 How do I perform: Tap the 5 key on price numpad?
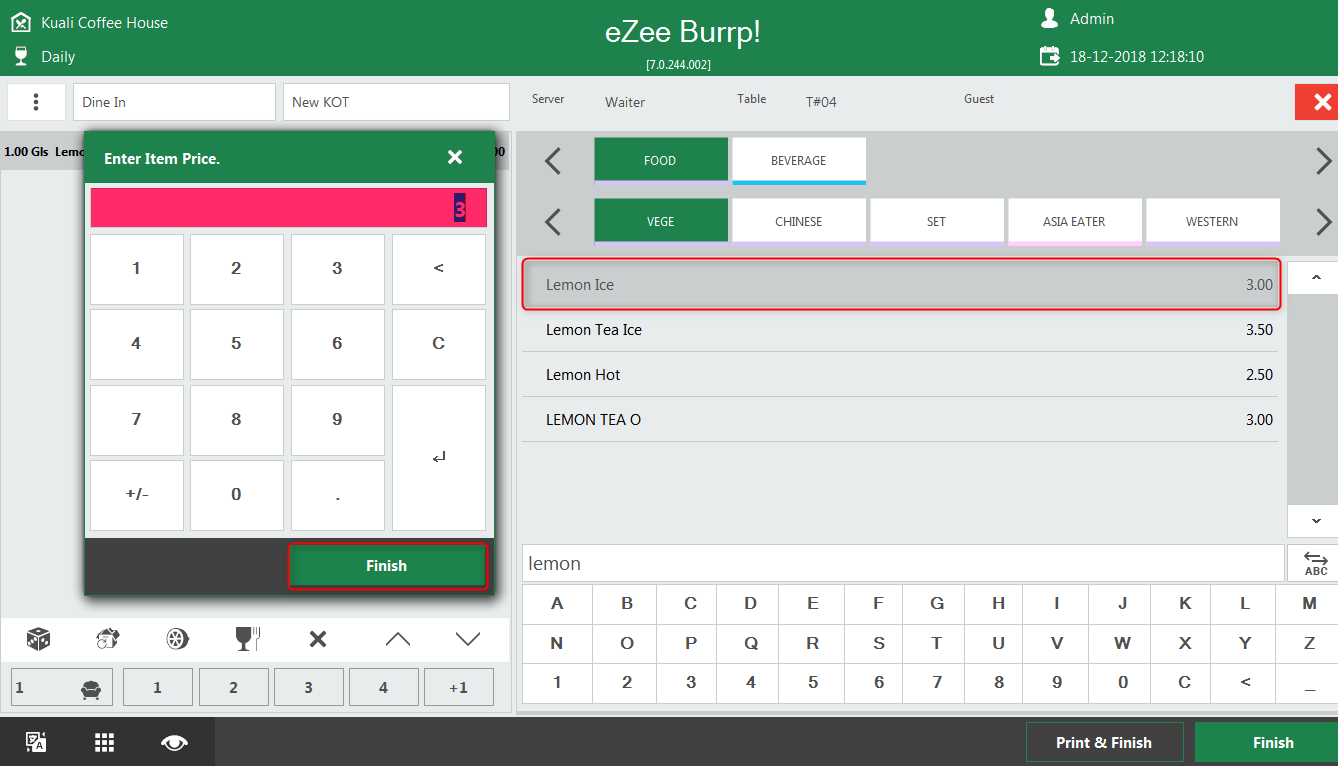[x=237, y=344]
